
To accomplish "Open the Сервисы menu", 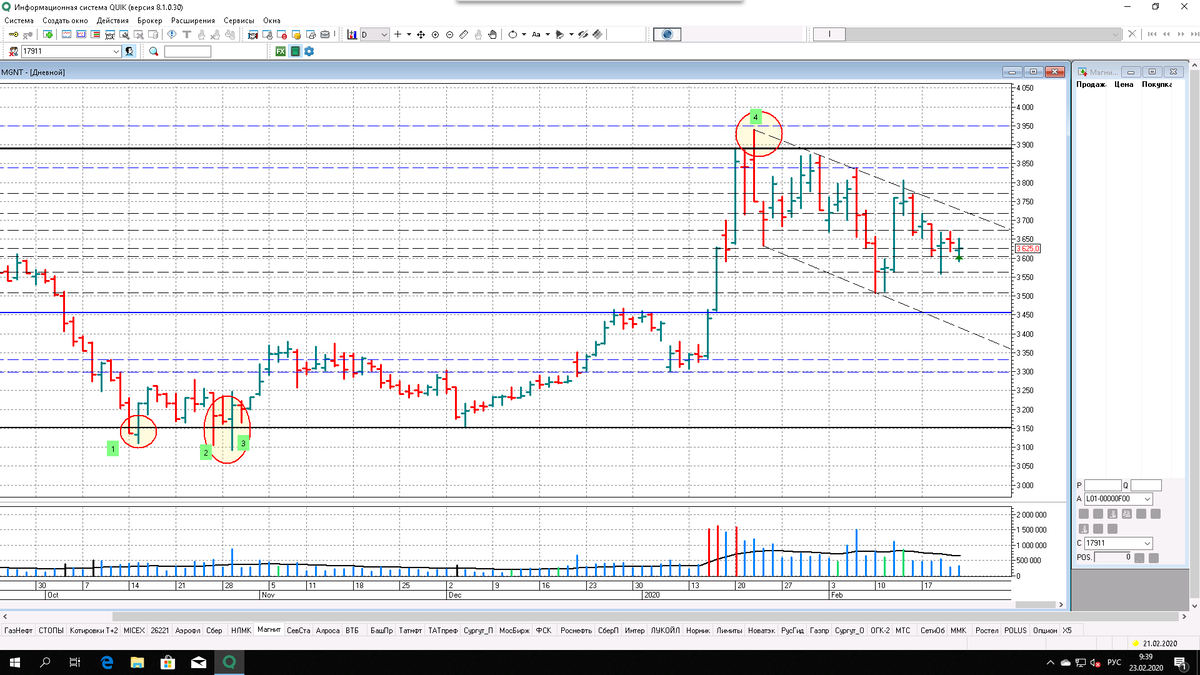I will coord(238,20).
